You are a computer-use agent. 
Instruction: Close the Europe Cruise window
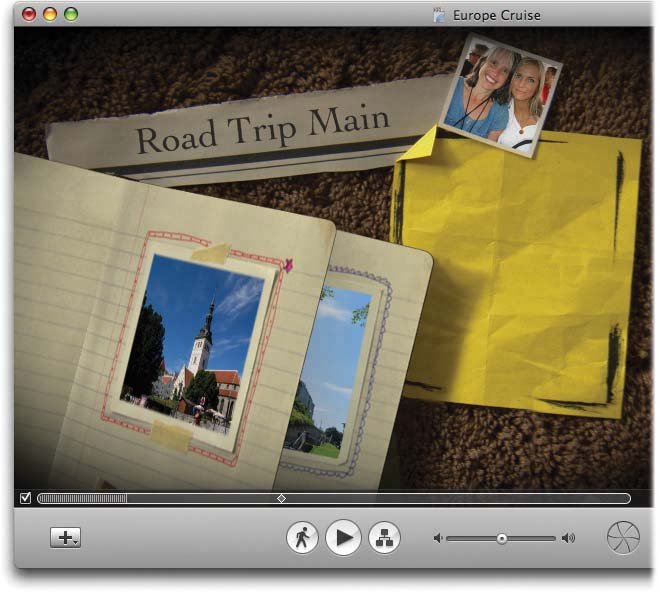coord(29,14)
